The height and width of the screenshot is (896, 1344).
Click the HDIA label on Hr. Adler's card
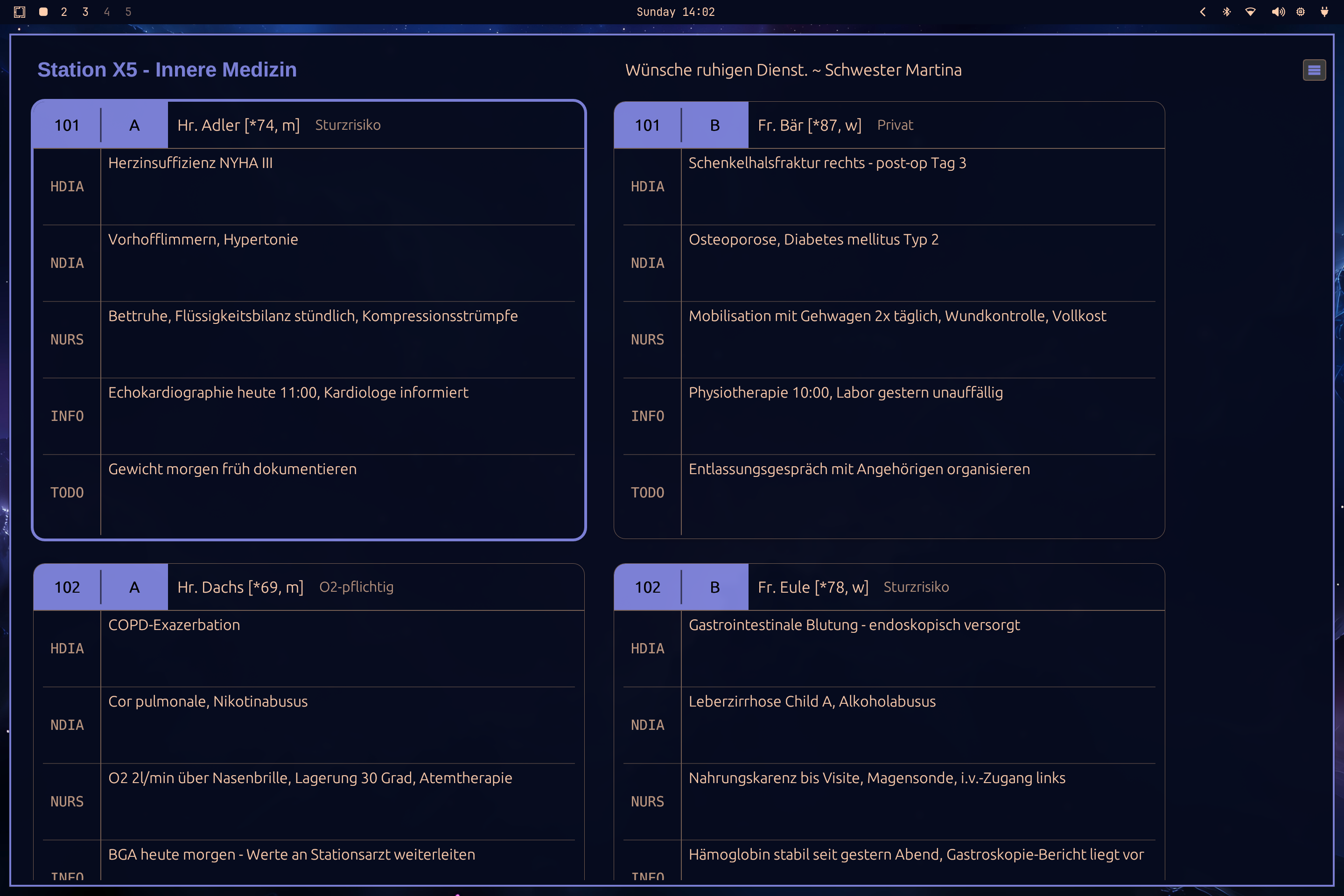pyautogui.click(x=67, y=186)
